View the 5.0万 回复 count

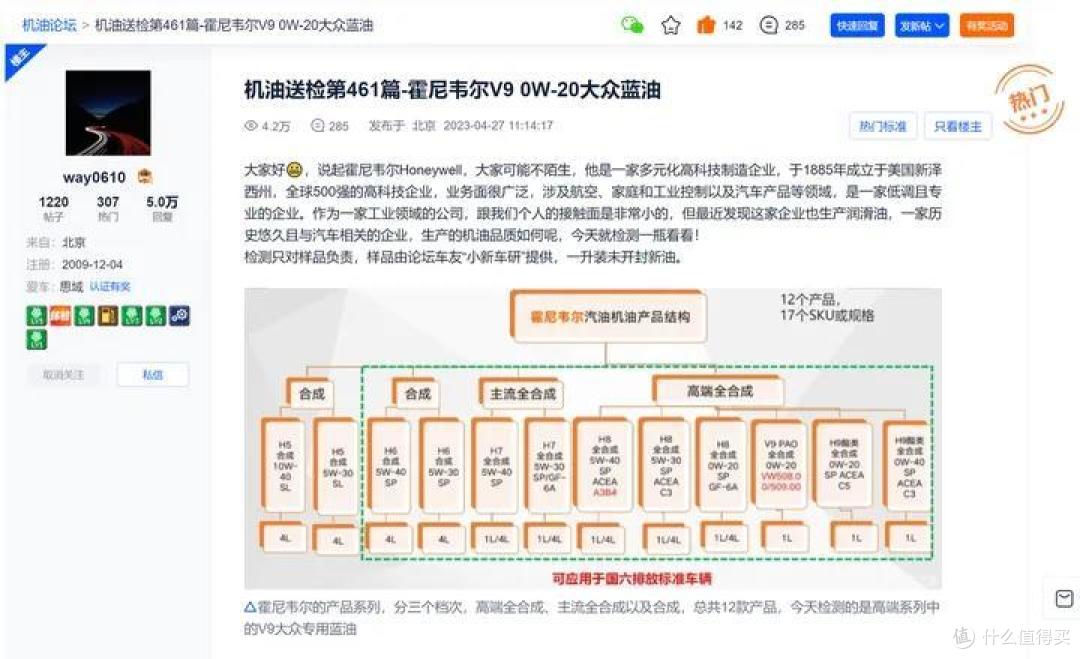(162, 208)
